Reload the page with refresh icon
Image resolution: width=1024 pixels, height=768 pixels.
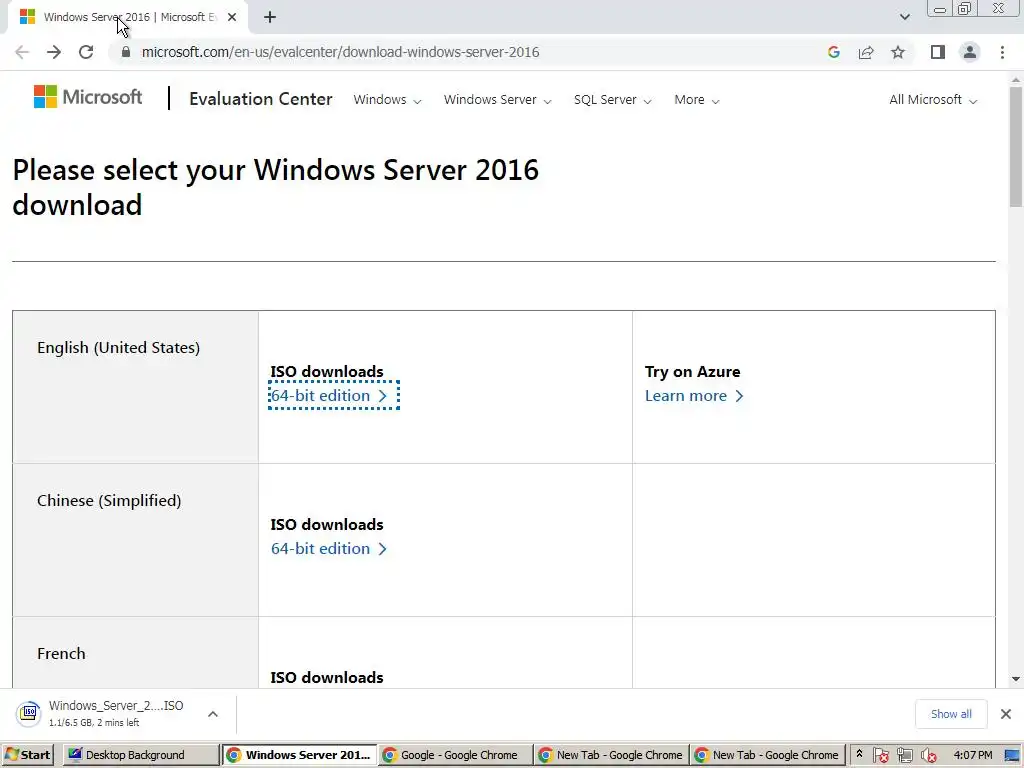coord(86,52)
